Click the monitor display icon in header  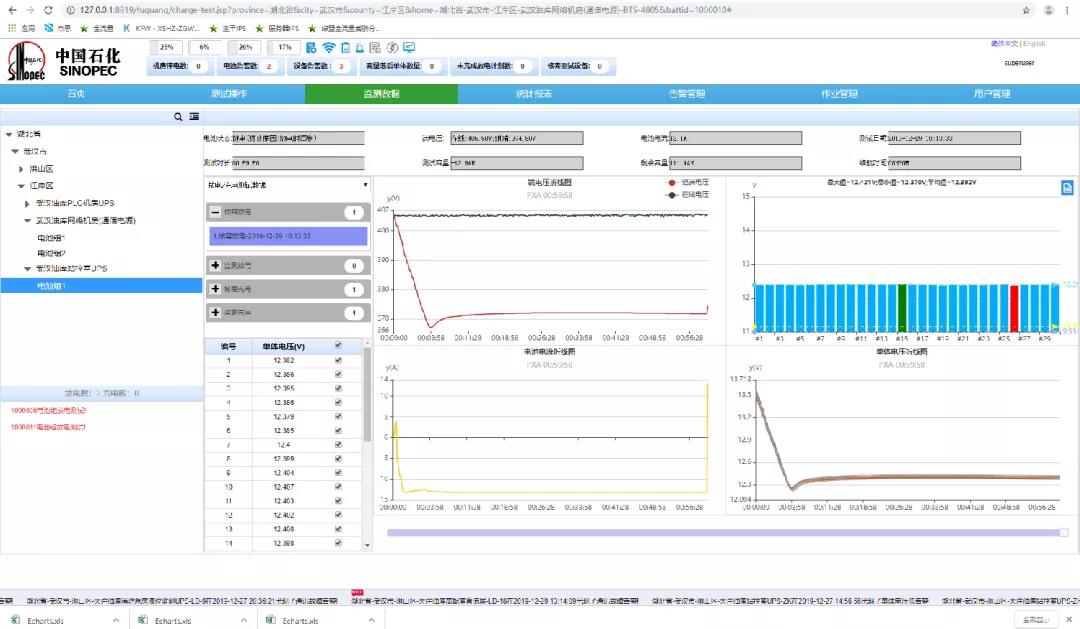[x=409, y=48]
